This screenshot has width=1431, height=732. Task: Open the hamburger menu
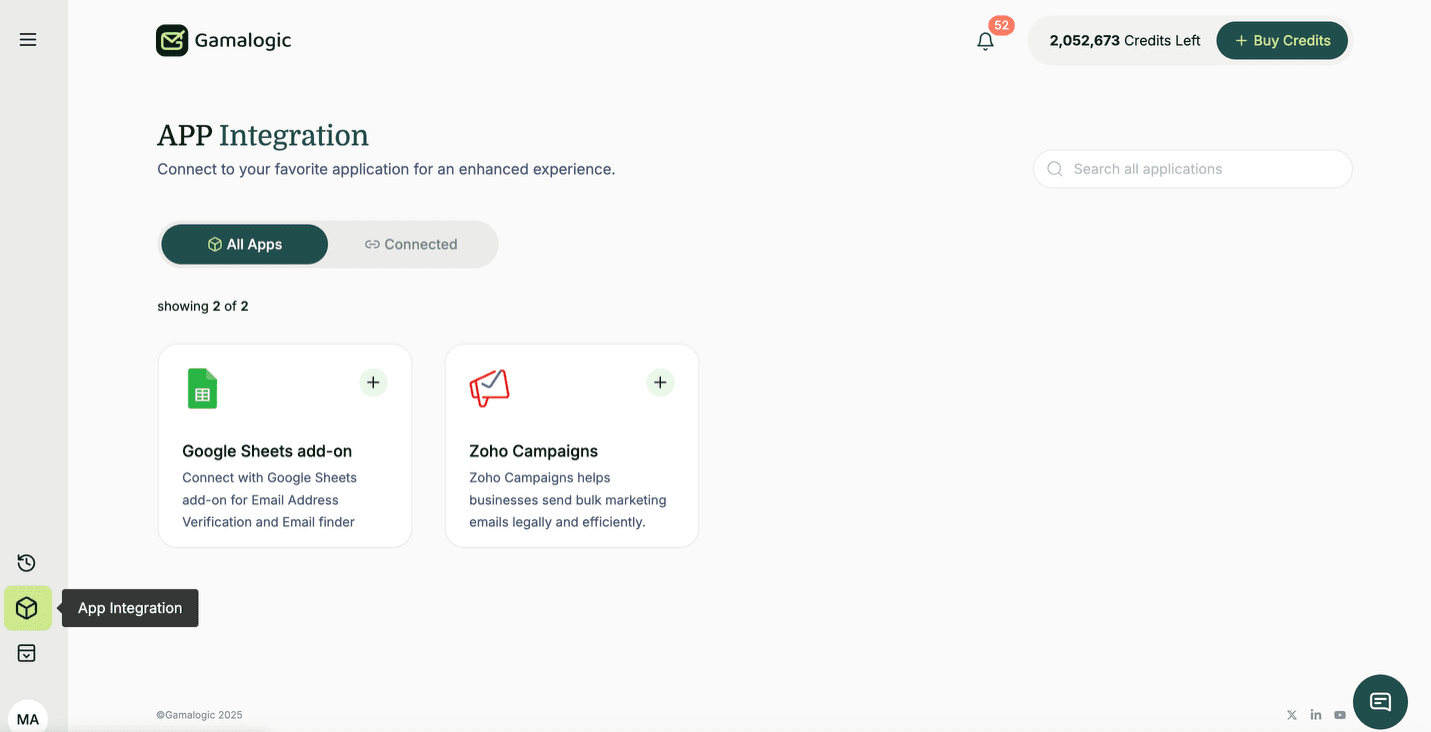click(x=28, y=40)
